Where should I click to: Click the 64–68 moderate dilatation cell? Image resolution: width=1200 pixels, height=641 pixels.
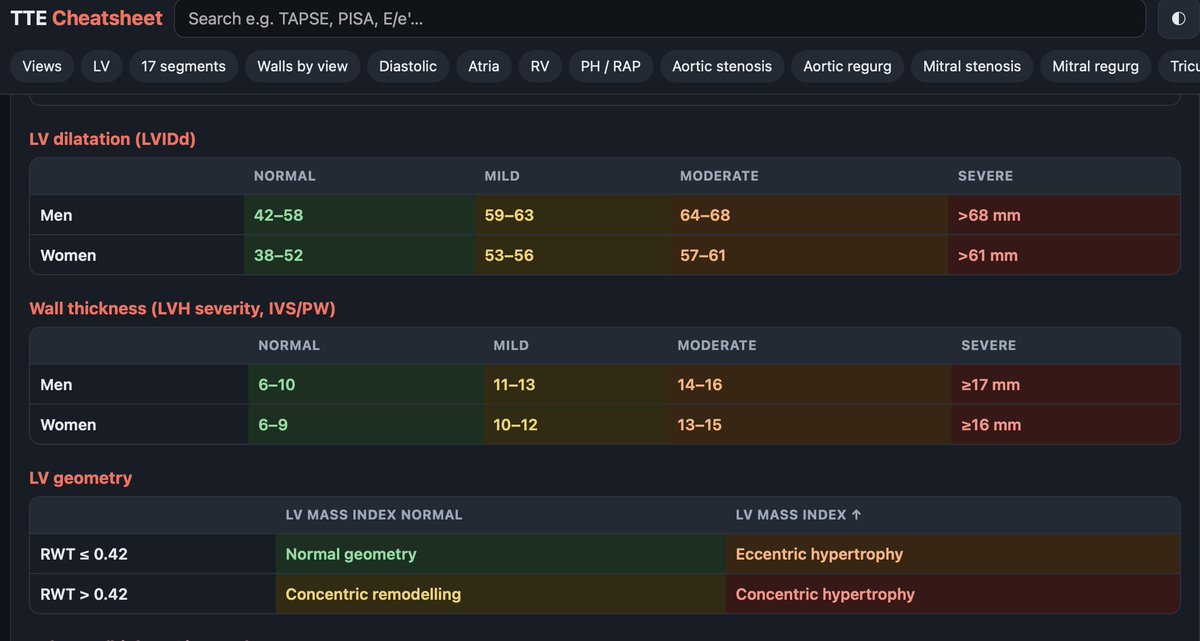809,215
